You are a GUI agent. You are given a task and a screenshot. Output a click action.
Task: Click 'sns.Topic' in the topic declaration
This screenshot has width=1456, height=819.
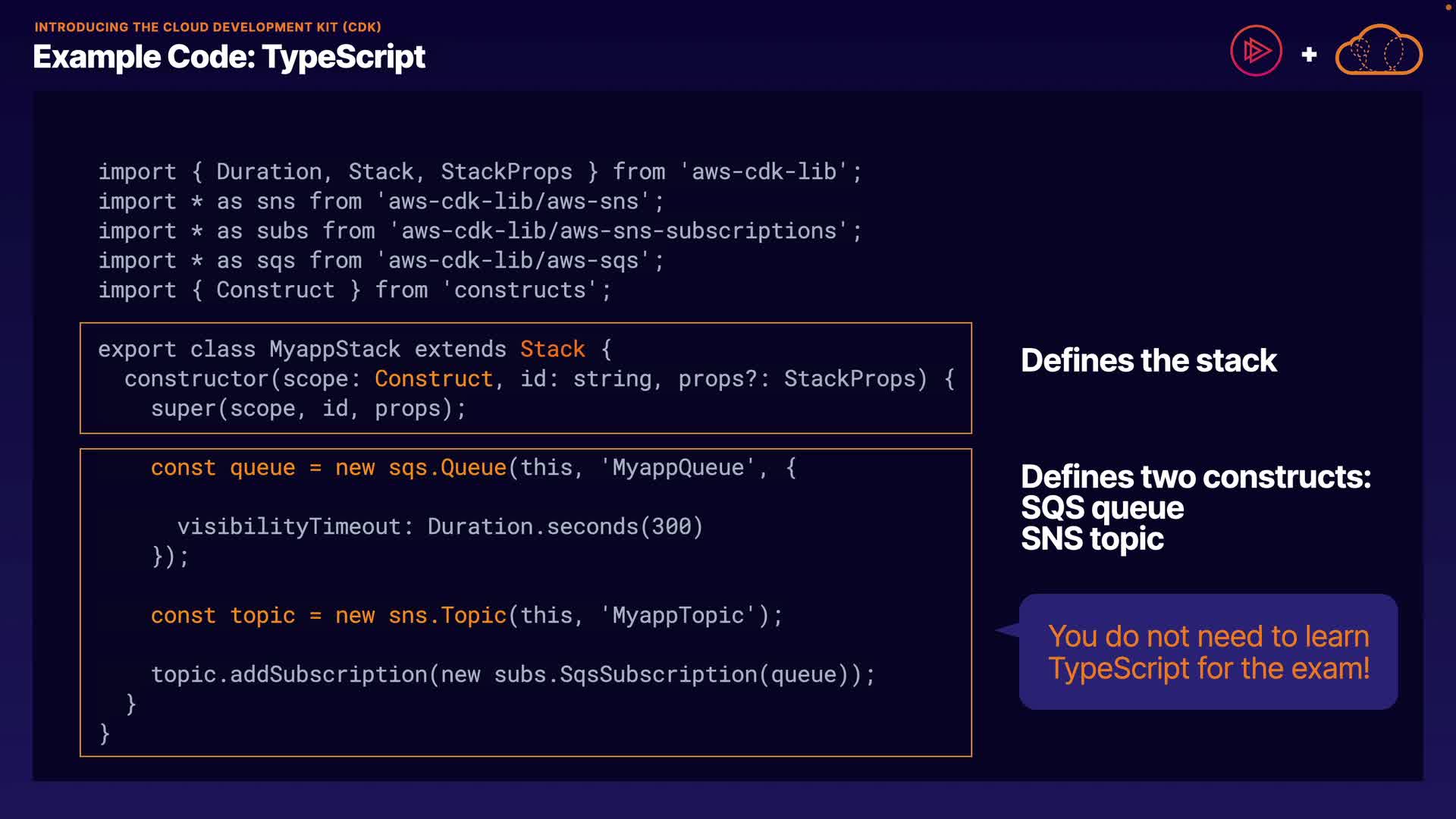tap(447, 615)
